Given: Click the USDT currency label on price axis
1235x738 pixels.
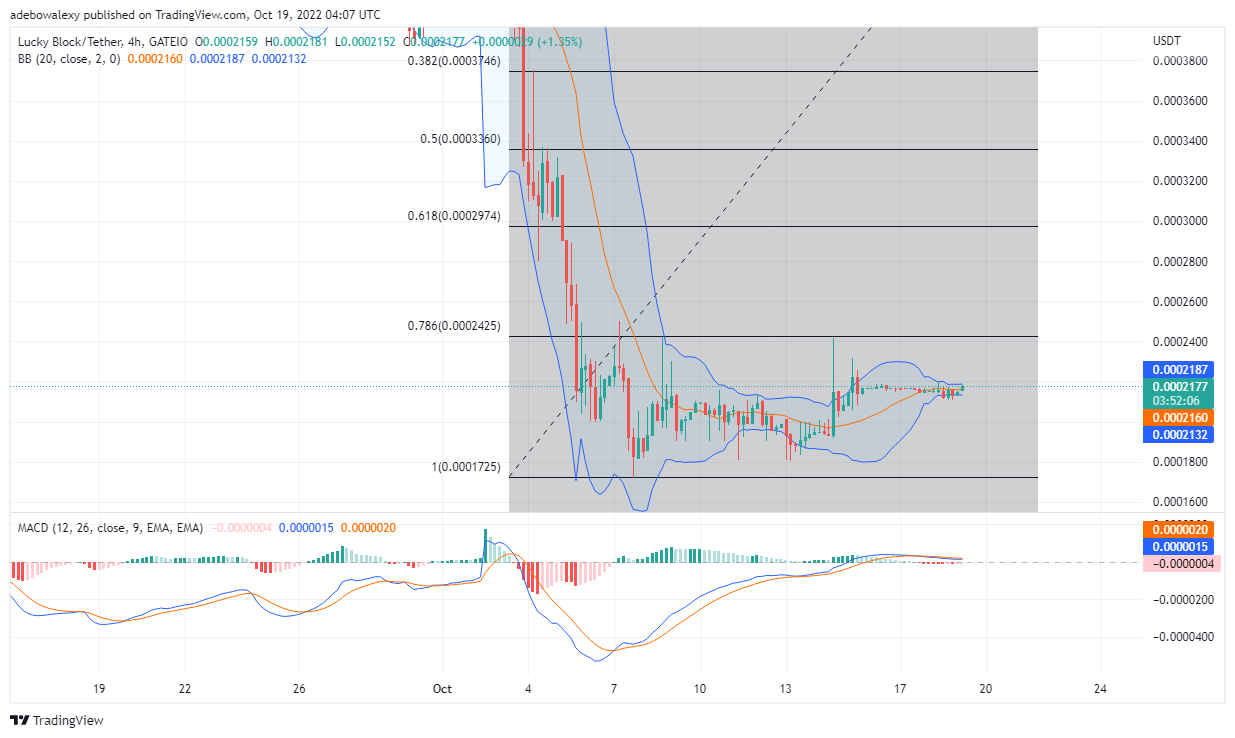Looking at the screenshot, I should point(1167,41).
